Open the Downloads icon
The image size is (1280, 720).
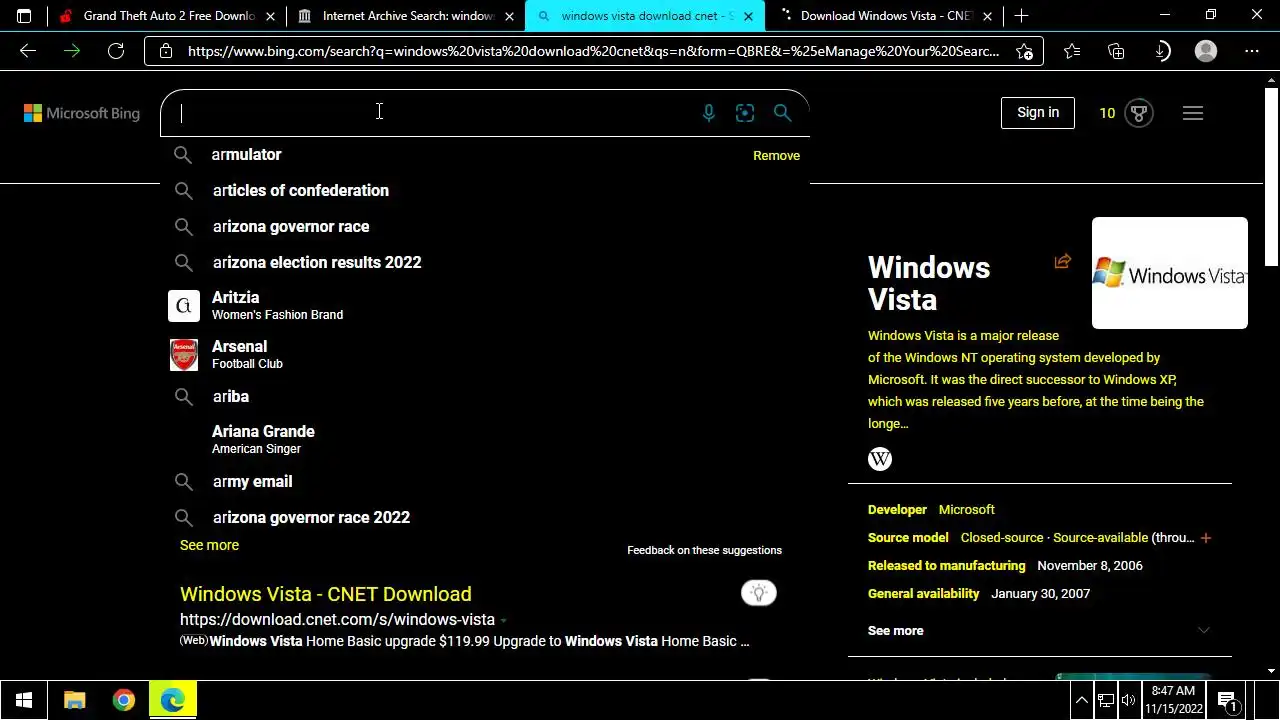pos(1162,51)
